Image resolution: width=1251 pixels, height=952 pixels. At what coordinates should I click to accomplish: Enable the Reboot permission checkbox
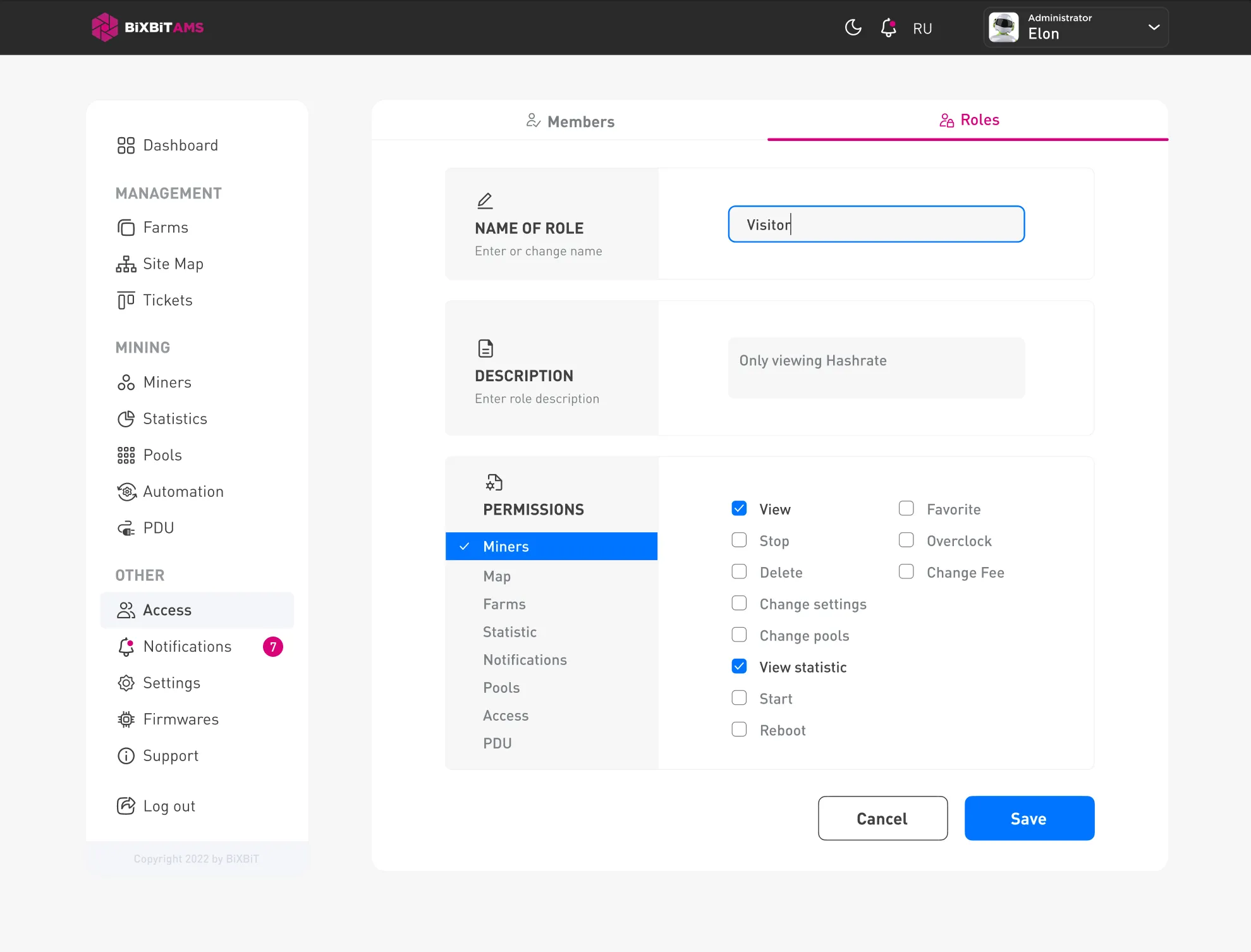tap(739, 729)
